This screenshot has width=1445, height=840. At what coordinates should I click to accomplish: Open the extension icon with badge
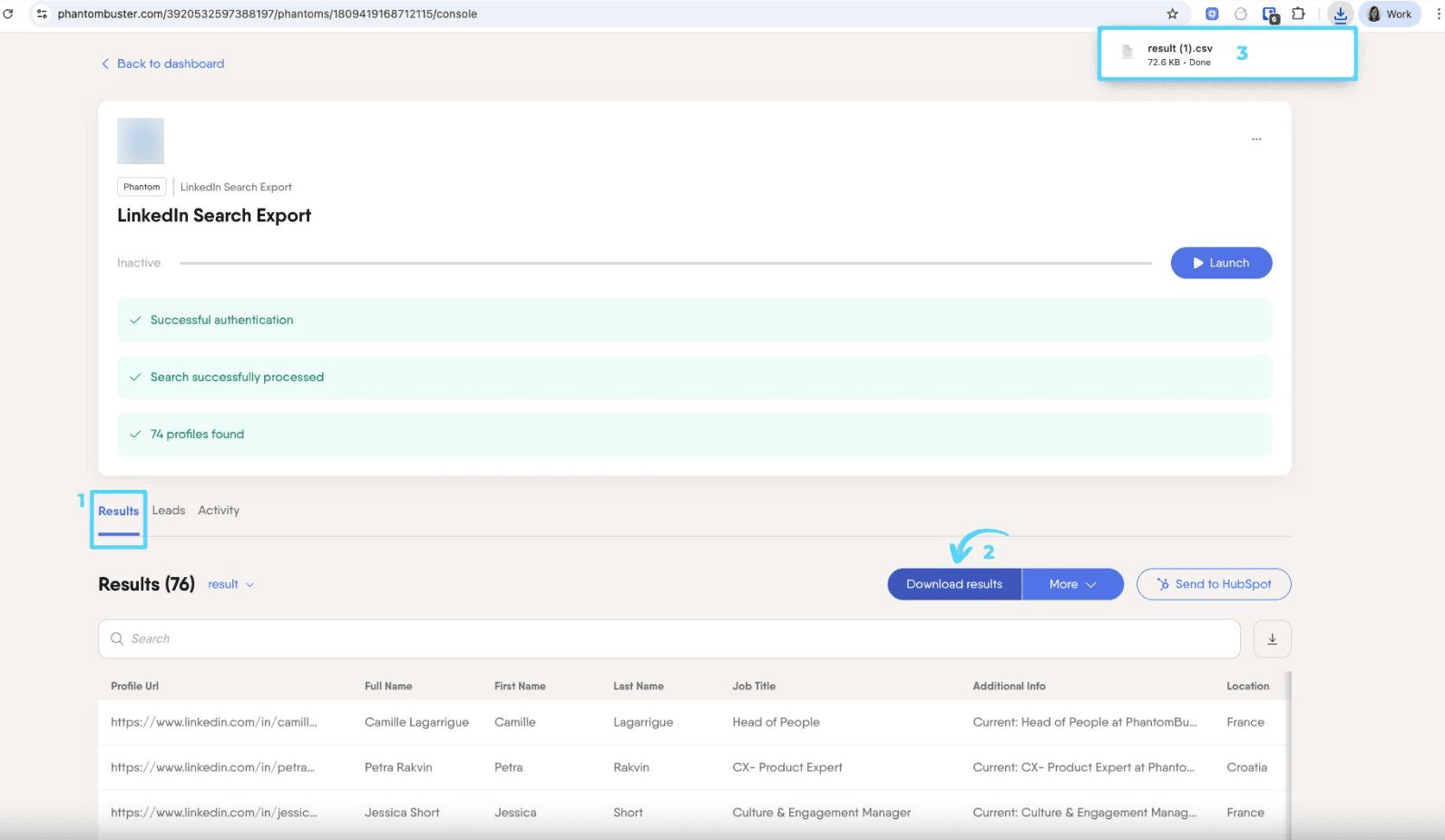1270,15
